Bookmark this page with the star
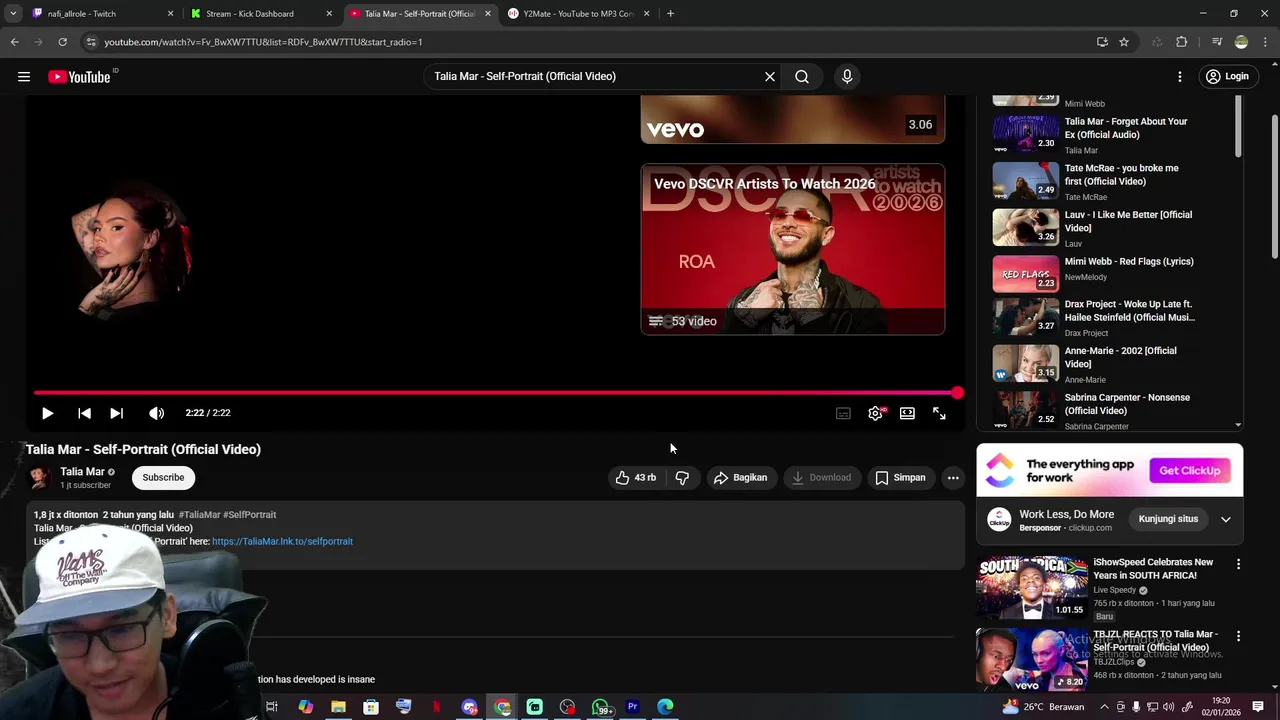This screenshot has height=720, width=1280. click(1124, 42)
